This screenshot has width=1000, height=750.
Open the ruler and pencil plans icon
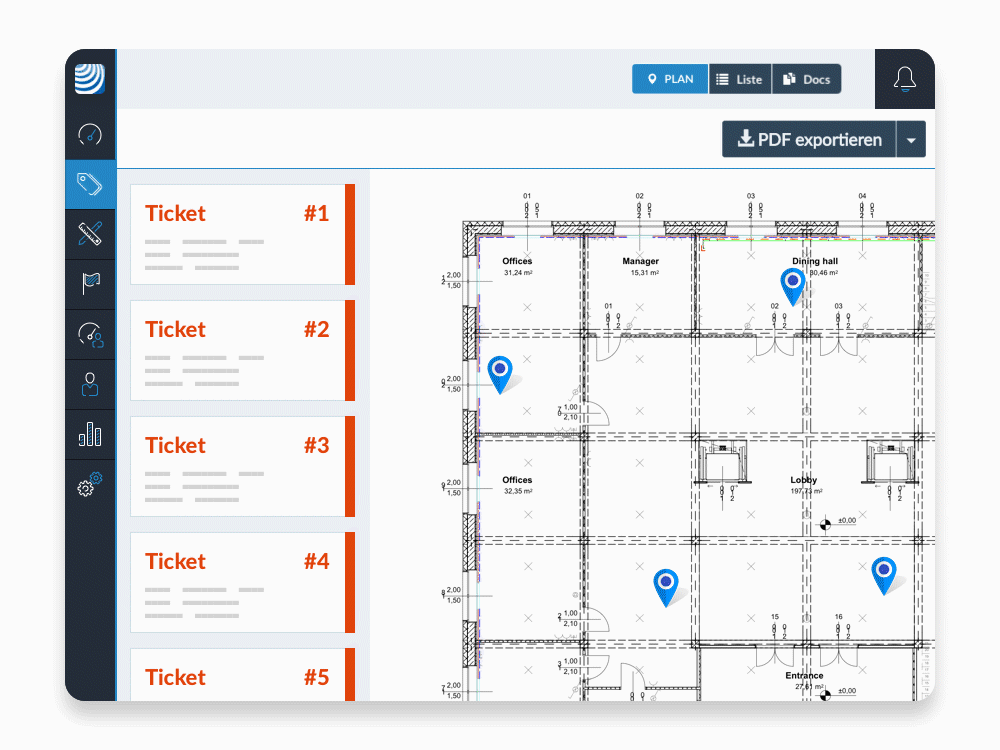[x=90, y=234]
